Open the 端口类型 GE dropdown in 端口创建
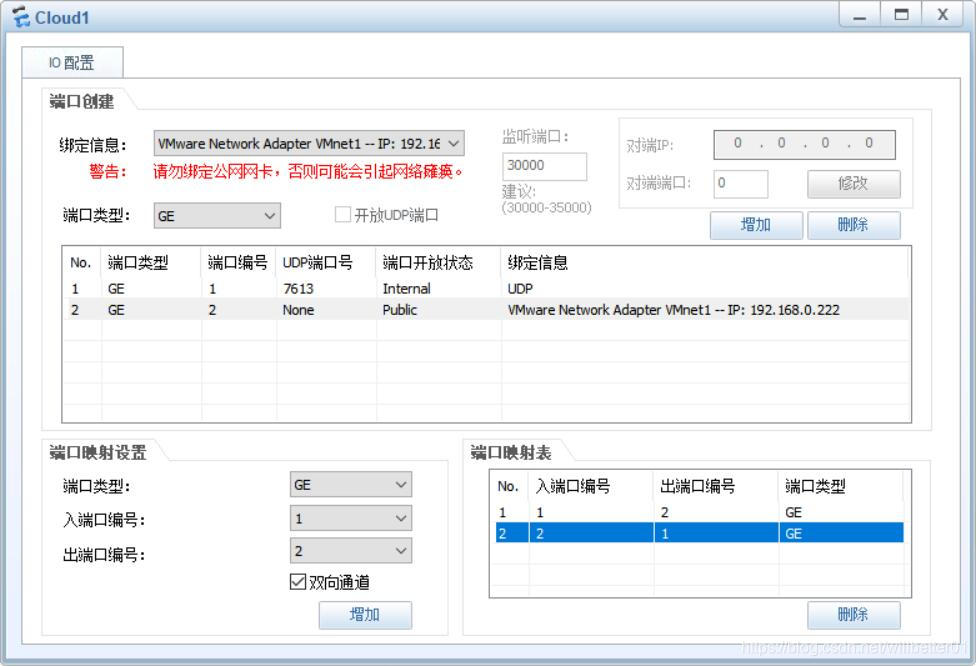Viewport: 976px width, 666px height. (x=217, y=216)
